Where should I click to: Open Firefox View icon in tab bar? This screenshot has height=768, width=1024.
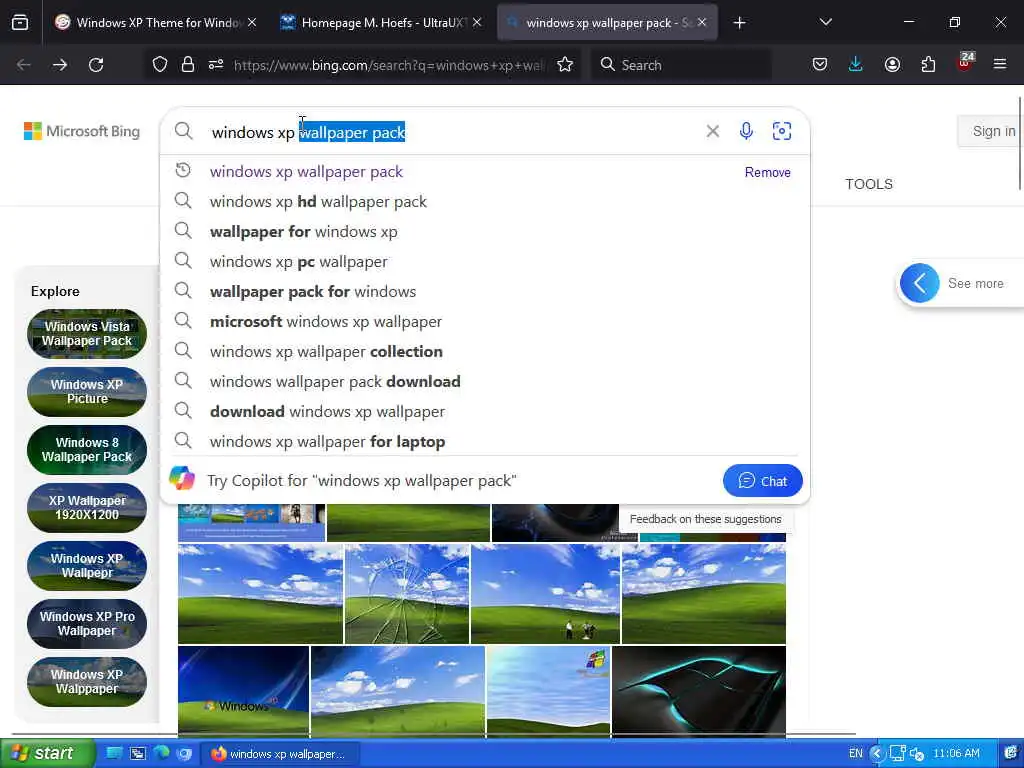click(x=20, y=22)
